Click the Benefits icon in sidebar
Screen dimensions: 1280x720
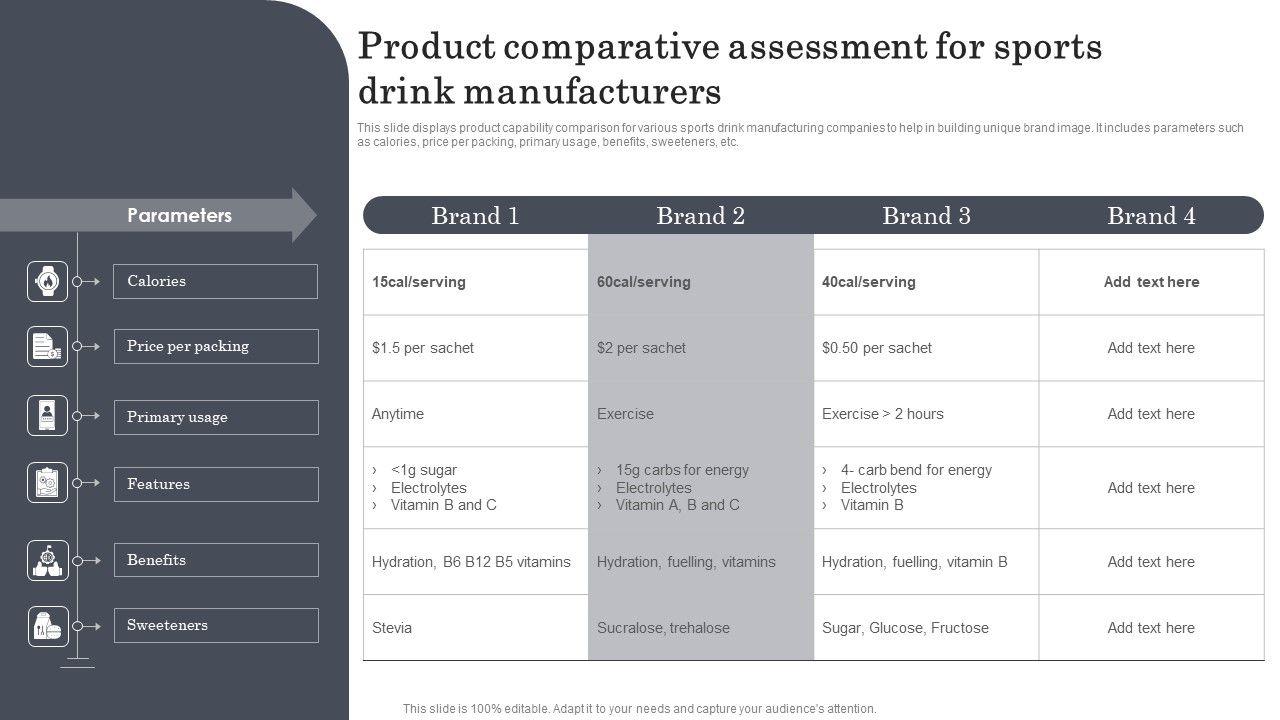[x=47, y=561]
